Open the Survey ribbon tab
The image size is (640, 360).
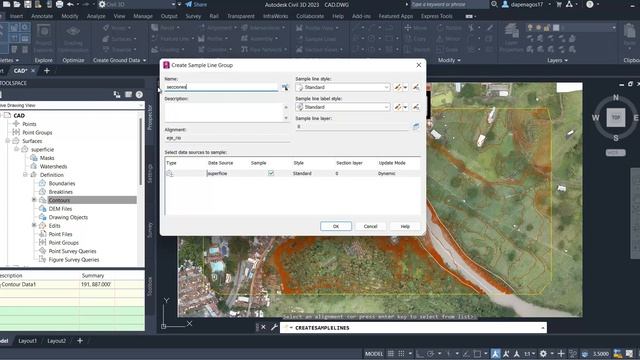pyautogui.click(x=193, y=16)
